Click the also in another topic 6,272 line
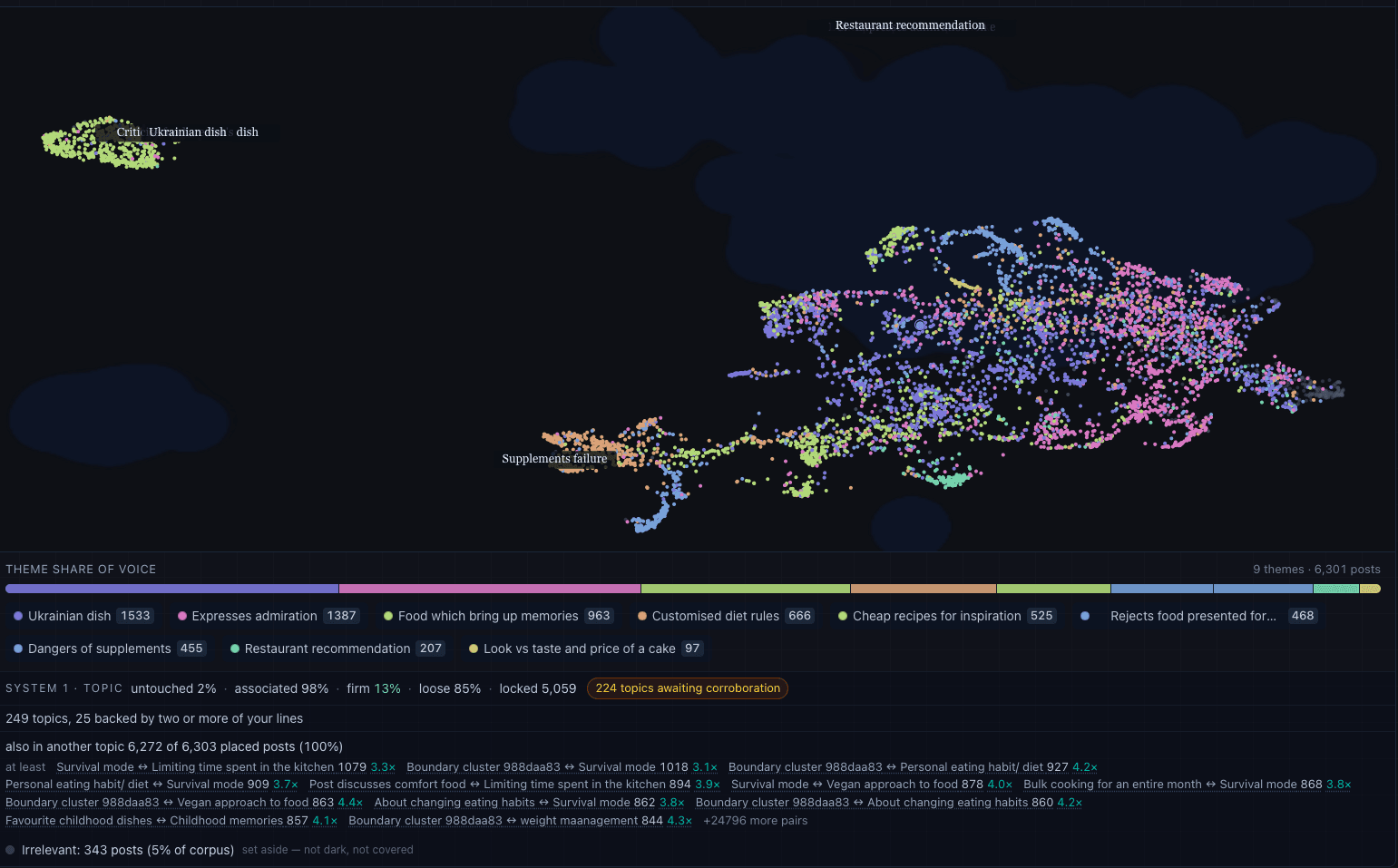 (174, 746)
